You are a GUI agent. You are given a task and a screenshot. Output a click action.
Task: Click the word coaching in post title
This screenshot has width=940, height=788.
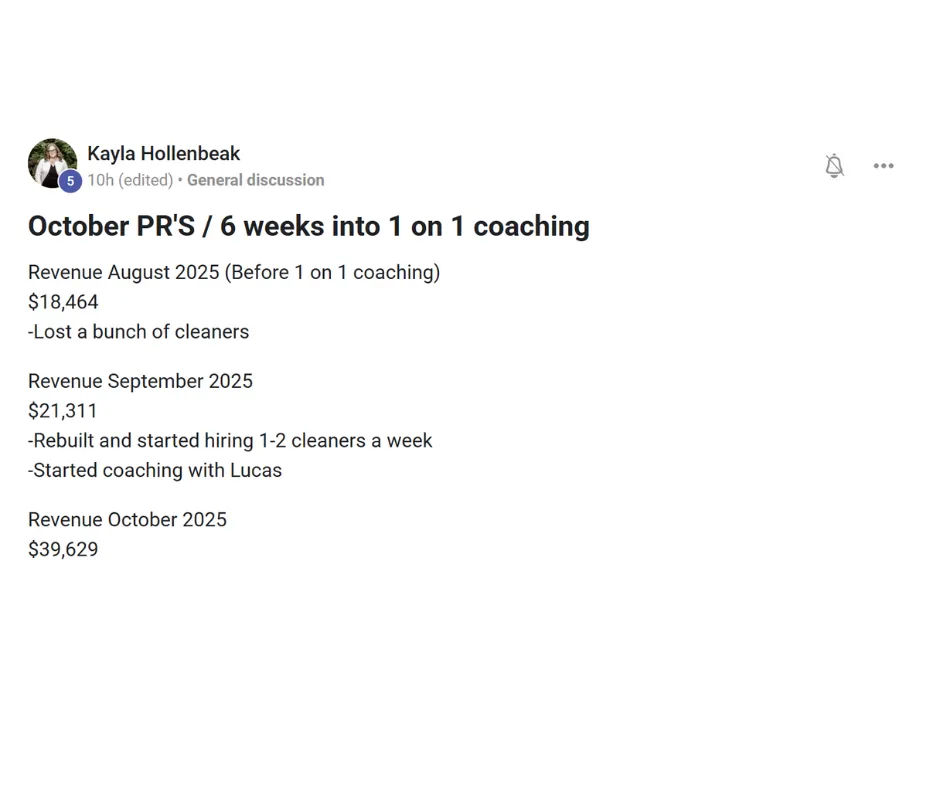(x=531, y=226)
